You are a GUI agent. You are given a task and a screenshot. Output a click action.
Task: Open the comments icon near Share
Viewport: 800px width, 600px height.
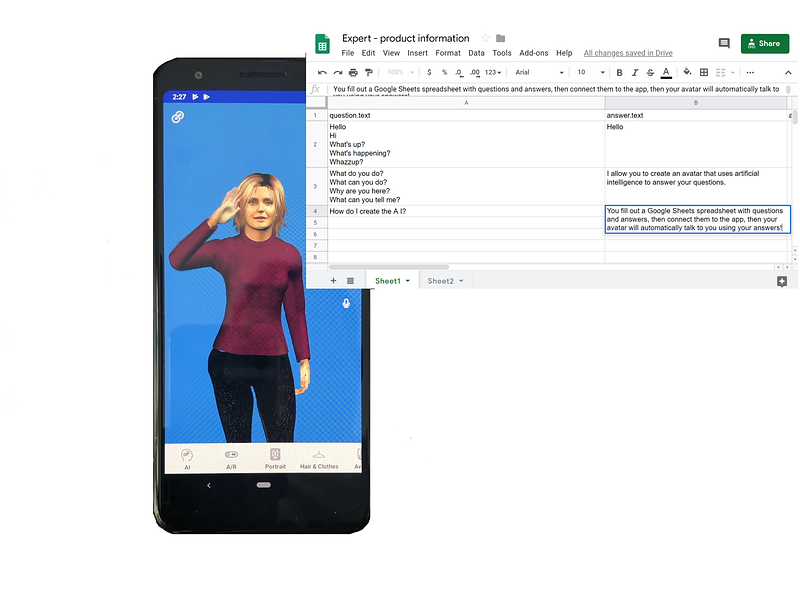(x=724, y=43)
